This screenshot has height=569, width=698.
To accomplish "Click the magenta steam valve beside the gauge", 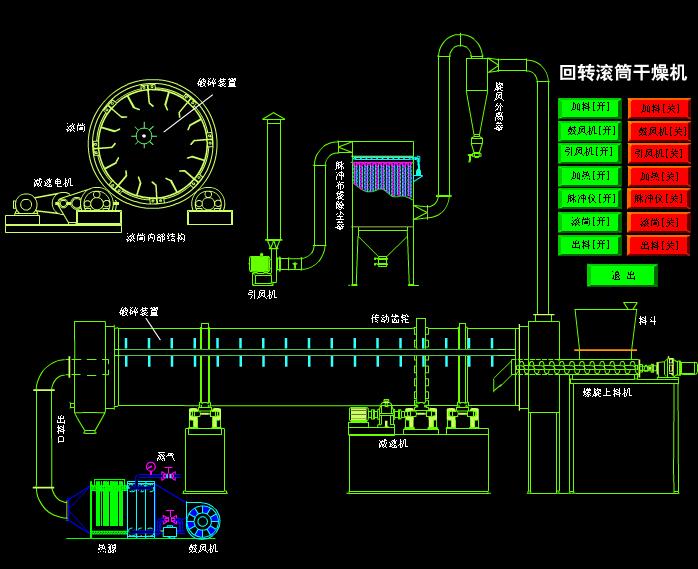I will 169,473.
